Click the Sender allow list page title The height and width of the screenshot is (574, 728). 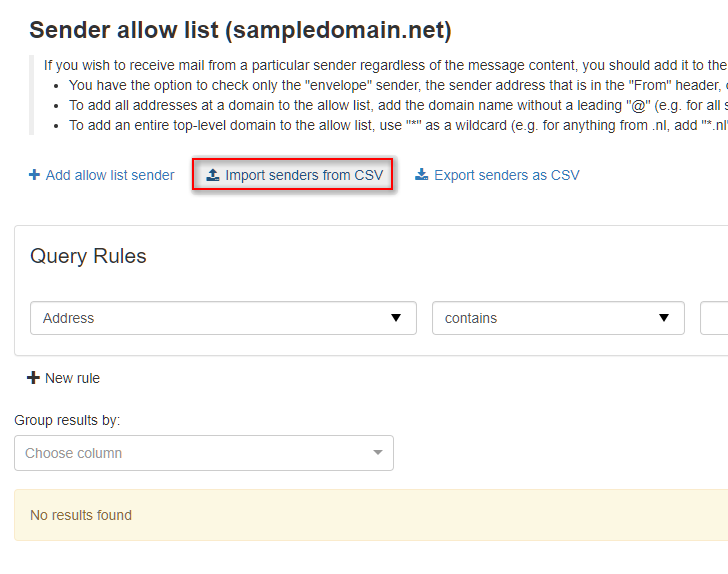pyautogui.click(x=240, y=30)
